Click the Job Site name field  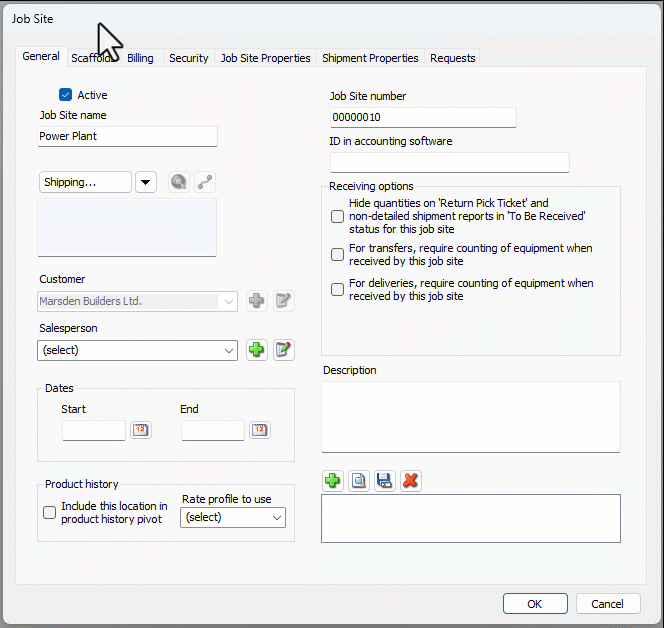click(127, 136)
